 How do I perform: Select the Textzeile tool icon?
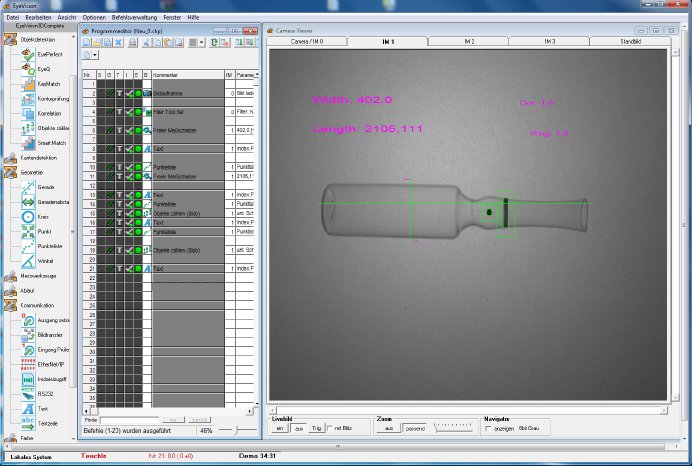point(28,424)
